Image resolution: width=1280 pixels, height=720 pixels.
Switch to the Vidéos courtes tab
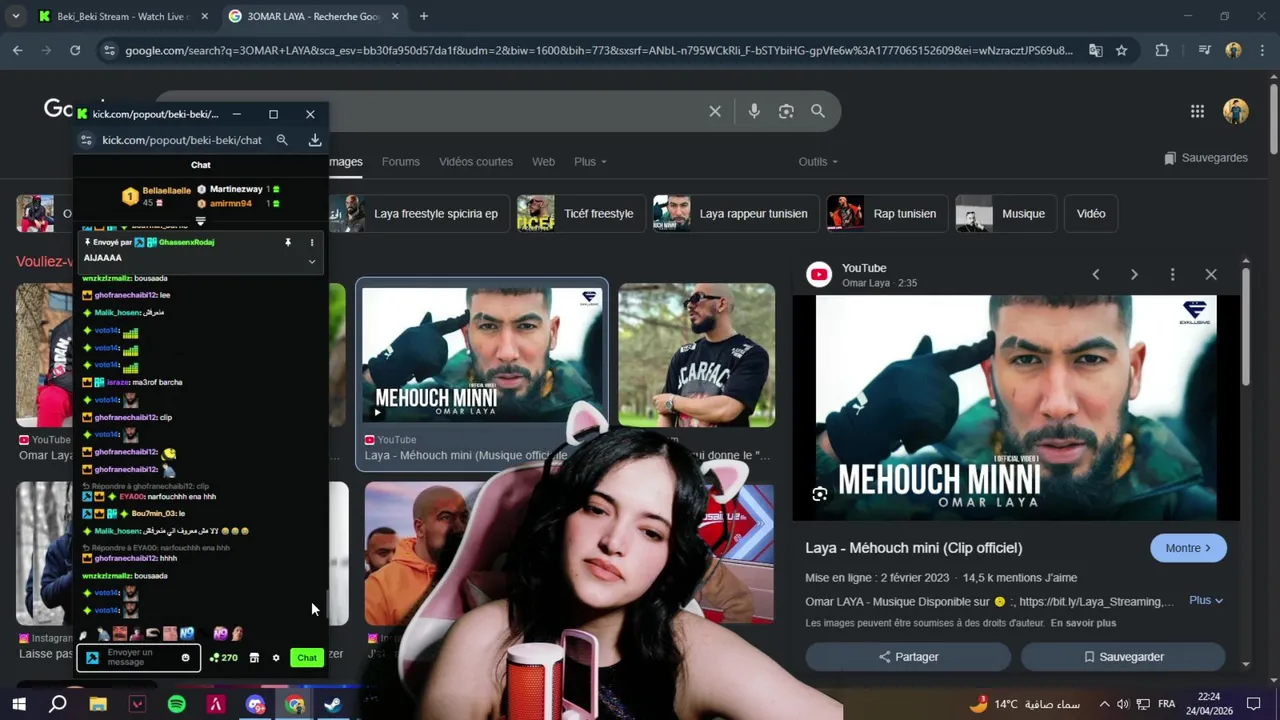point(476,162)
